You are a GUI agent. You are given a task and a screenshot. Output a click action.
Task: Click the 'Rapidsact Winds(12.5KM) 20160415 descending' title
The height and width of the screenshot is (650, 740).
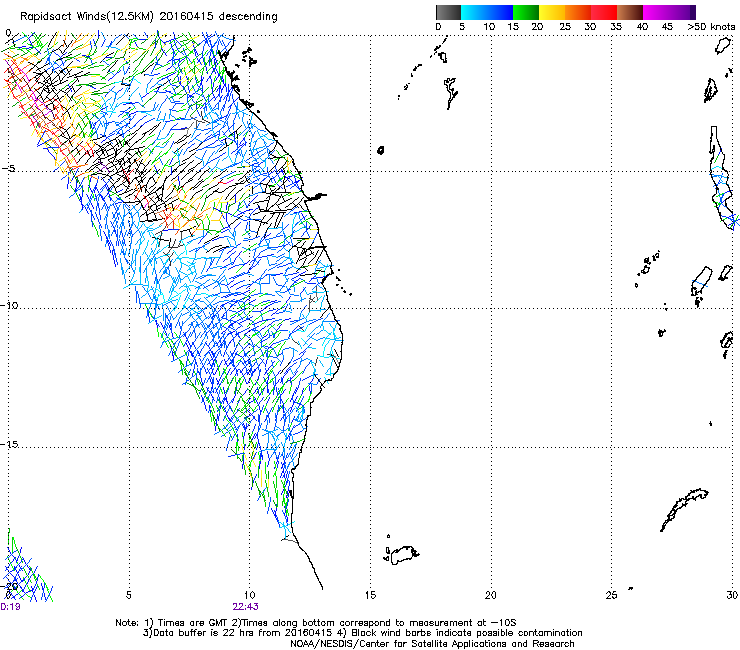(149, 17)
